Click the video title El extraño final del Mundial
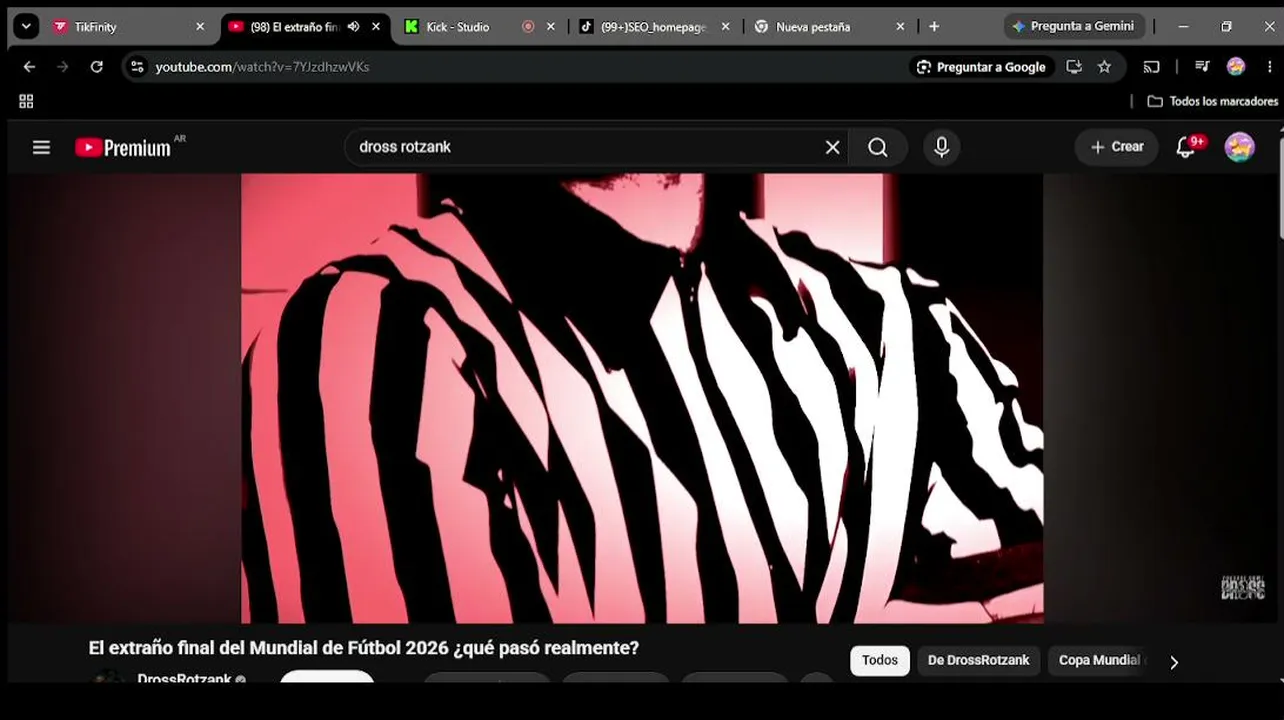Viewport: 1284px width, 720px height. pyautogui.click(x=364, y=648)
